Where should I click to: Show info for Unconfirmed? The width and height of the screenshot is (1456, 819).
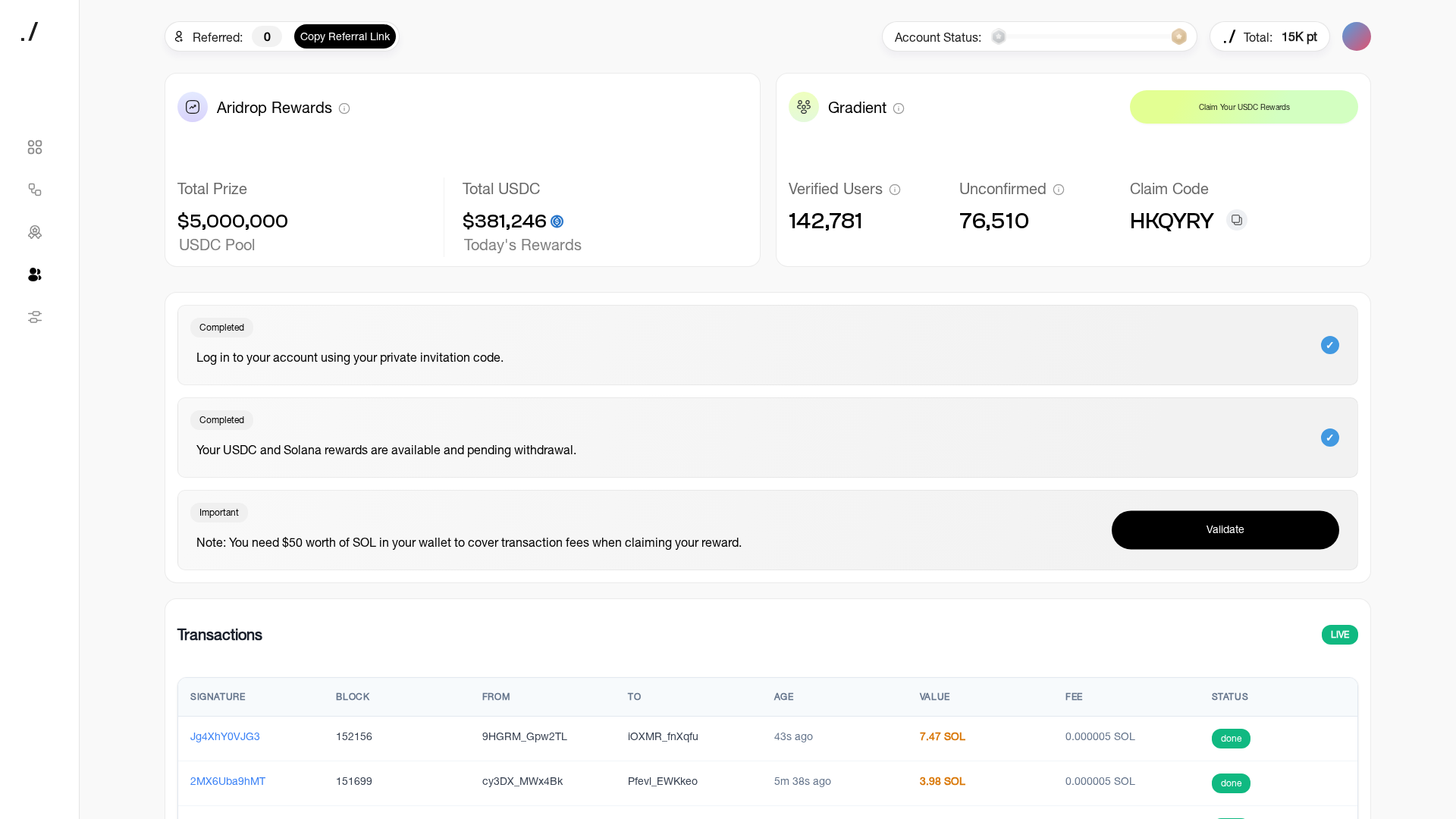click(1059, 190)
